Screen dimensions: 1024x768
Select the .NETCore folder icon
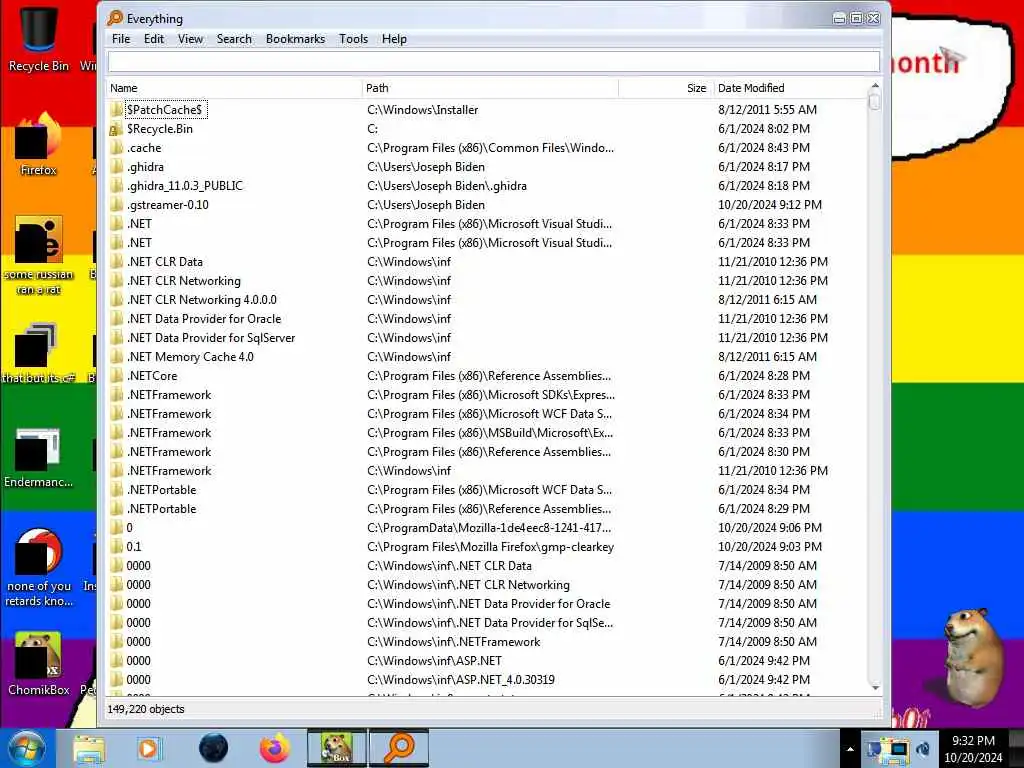[x=116, y=376]
